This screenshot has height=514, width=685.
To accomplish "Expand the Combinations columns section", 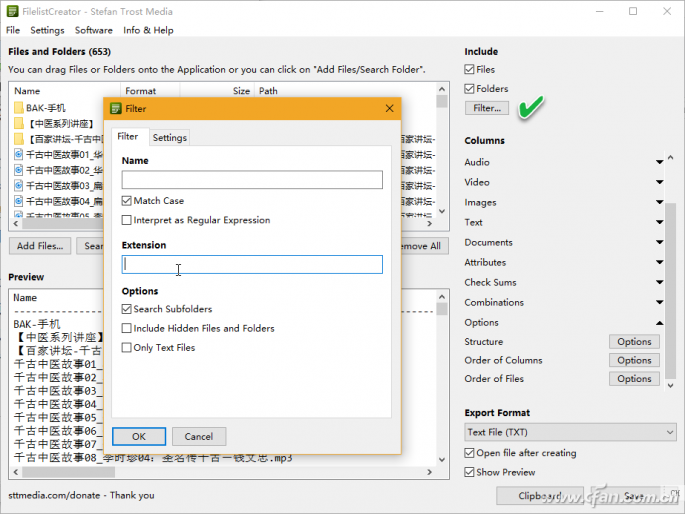I will click(660, 302).
